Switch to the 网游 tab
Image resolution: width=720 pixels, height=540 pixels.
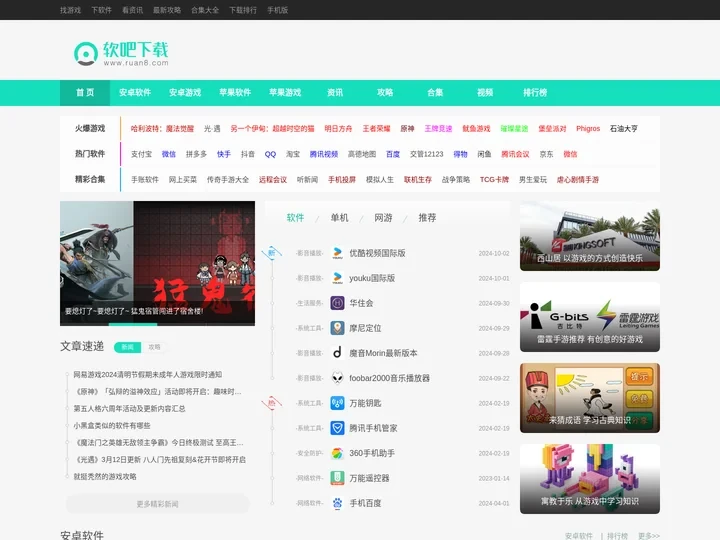pyautogui.click(x=383, y=218)
